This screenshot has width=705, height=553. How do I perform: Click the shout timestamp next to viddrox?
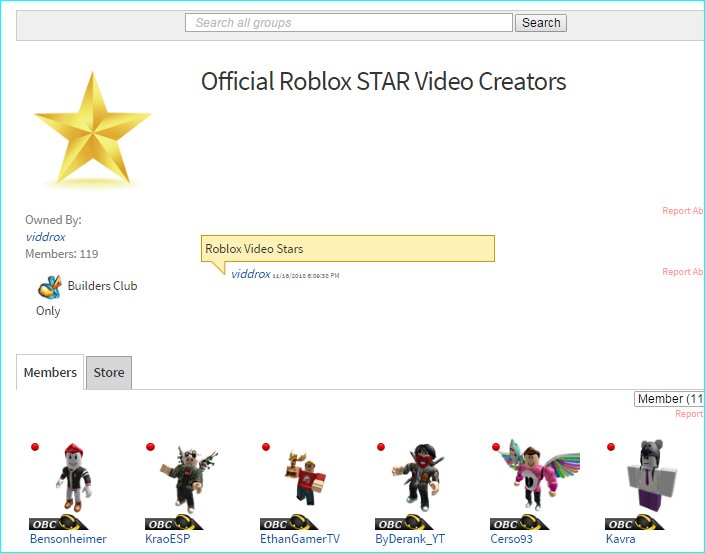point(306,276)
